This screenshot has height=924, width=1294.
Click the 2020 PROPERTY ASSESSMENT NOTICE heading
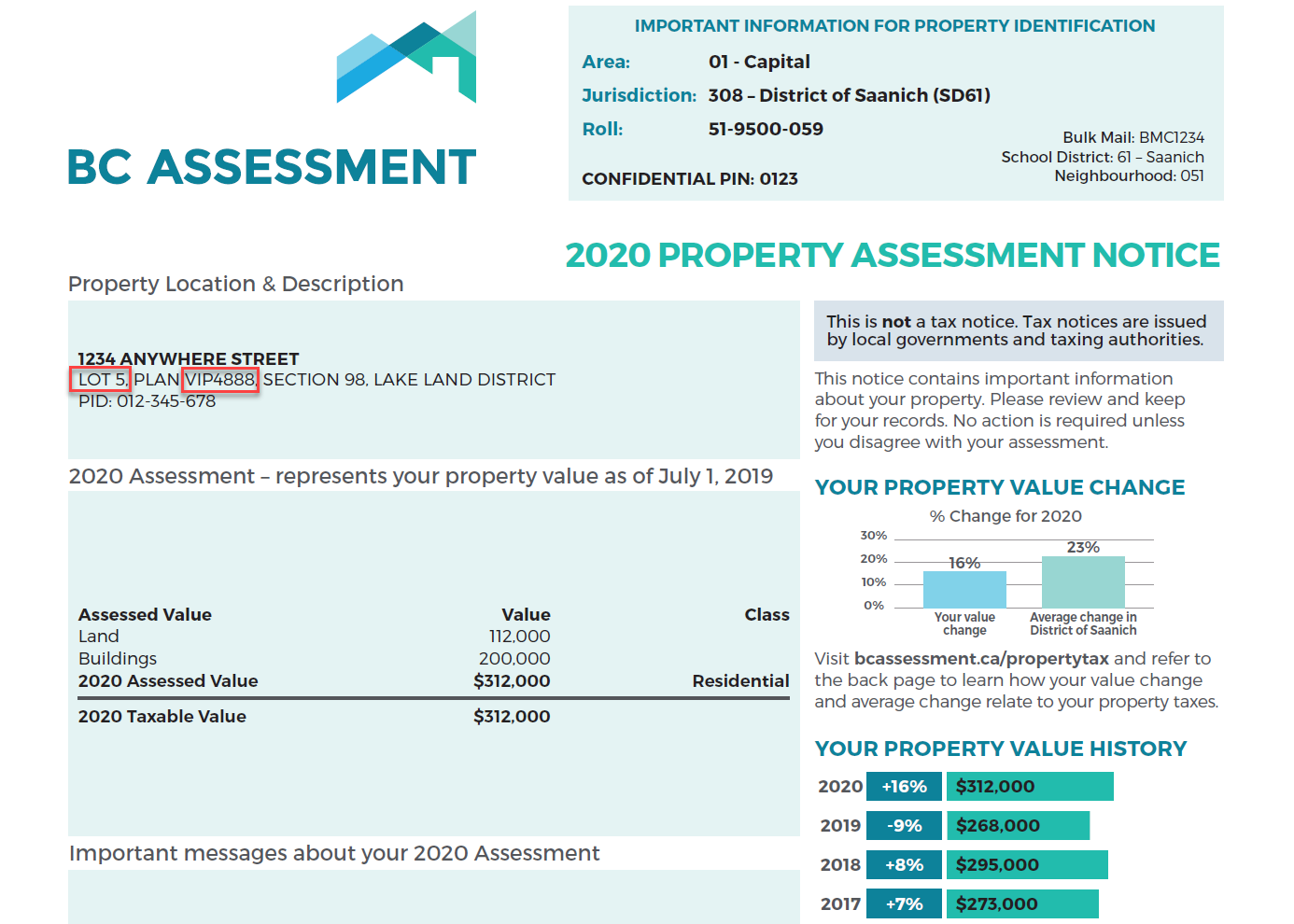point(893,255)
